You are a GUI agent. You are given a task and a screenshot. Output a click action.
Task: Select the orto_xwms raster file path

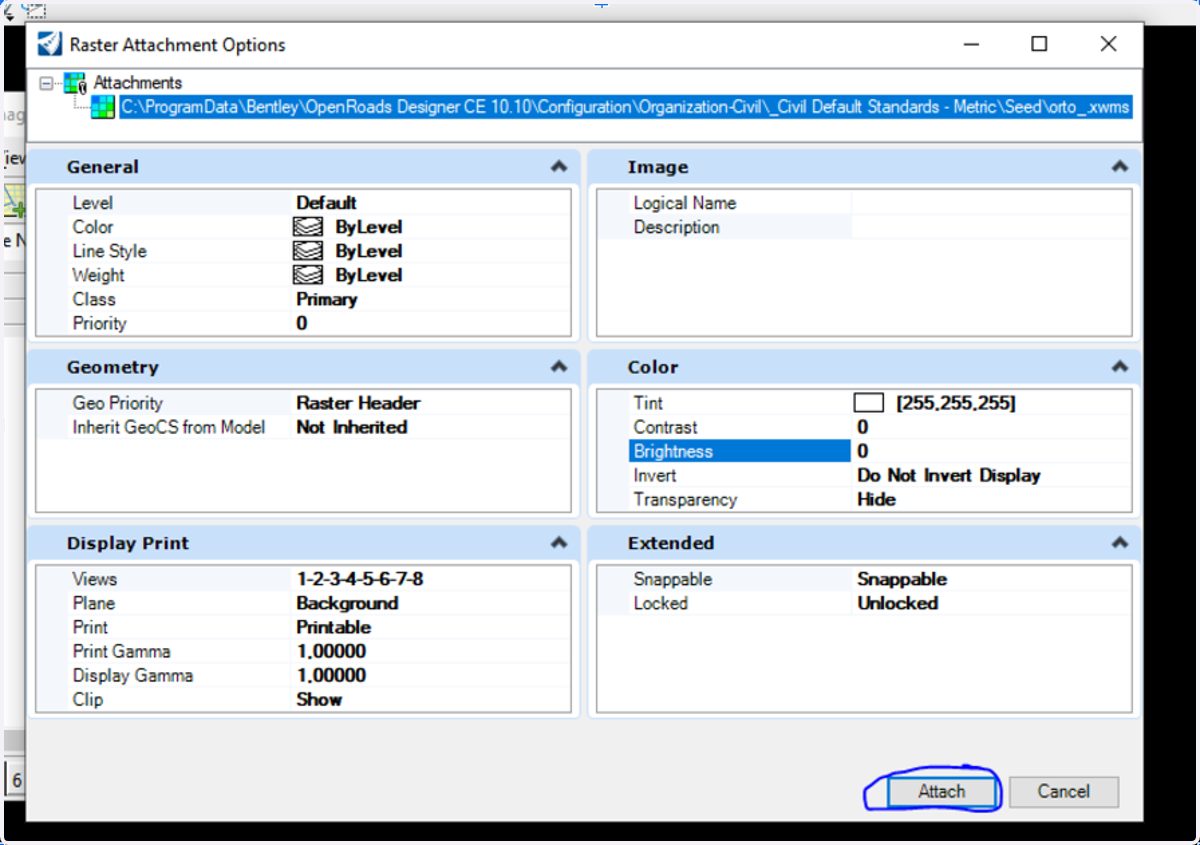pos(626,107)
